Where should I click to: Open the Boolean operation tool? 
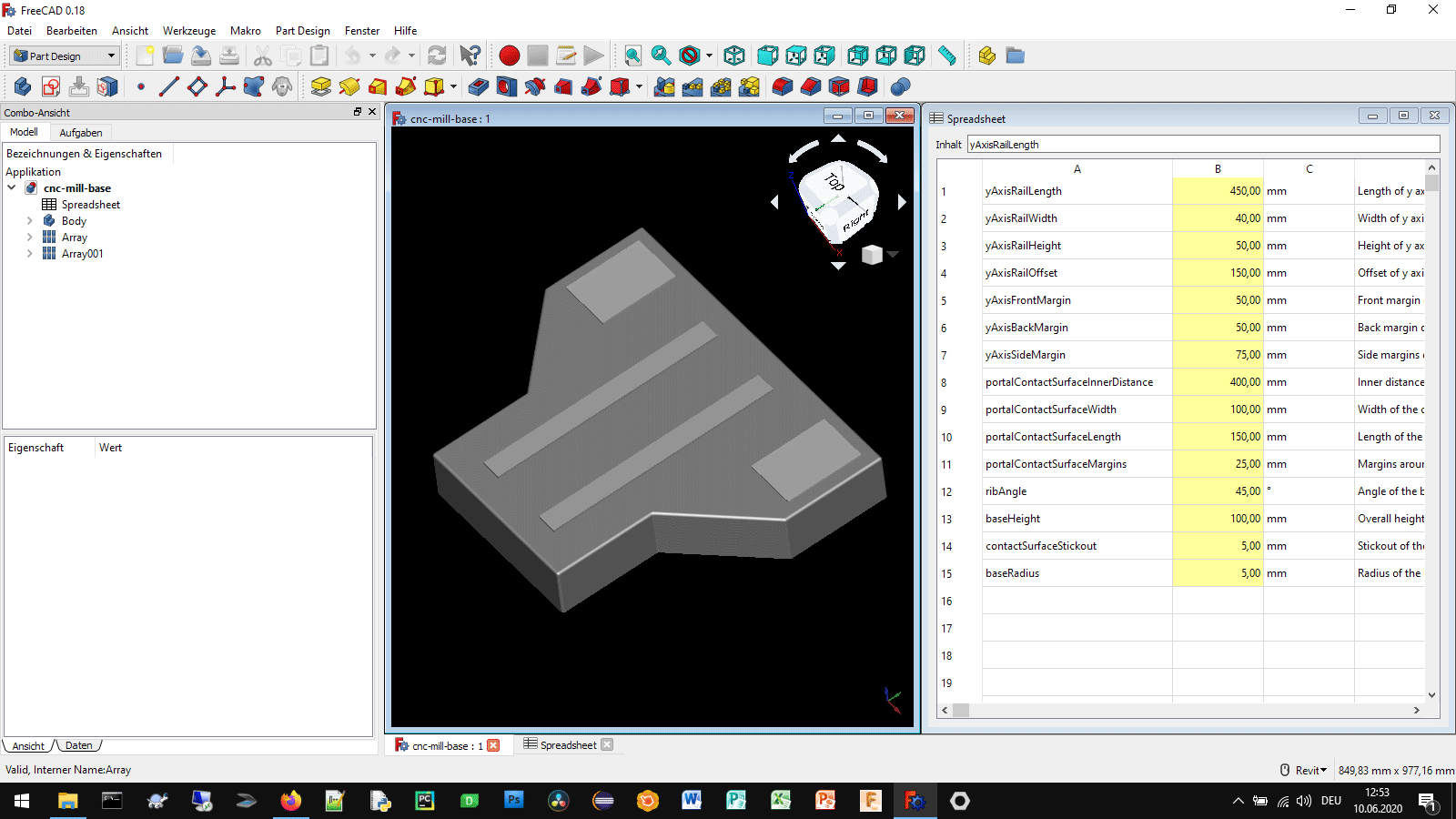(900, 86)
